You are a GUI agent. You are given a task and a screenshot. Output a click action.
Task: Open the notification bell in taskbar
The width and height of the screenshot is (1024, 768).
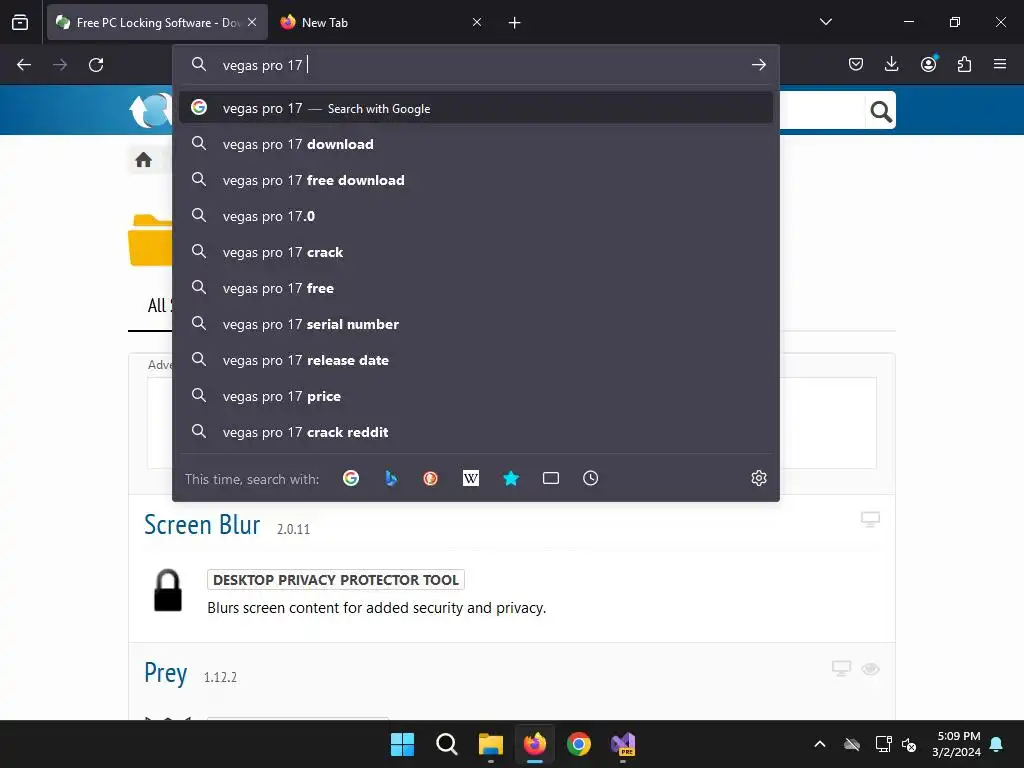coord(996,744)
